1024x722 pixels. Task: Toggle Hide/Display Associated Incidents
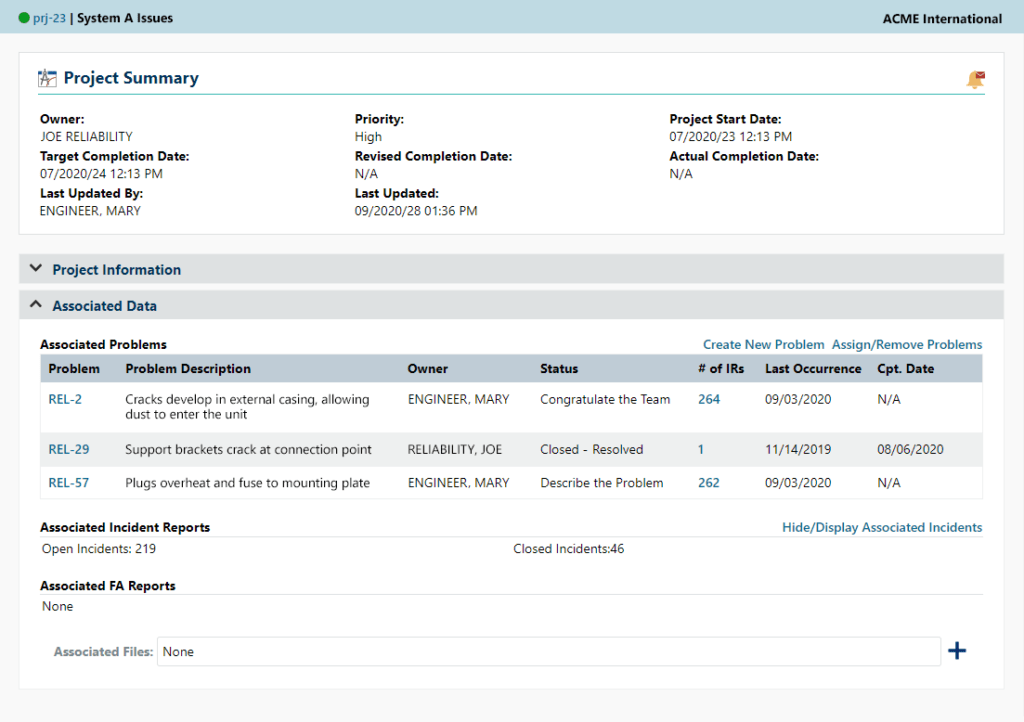pos(881,527)
